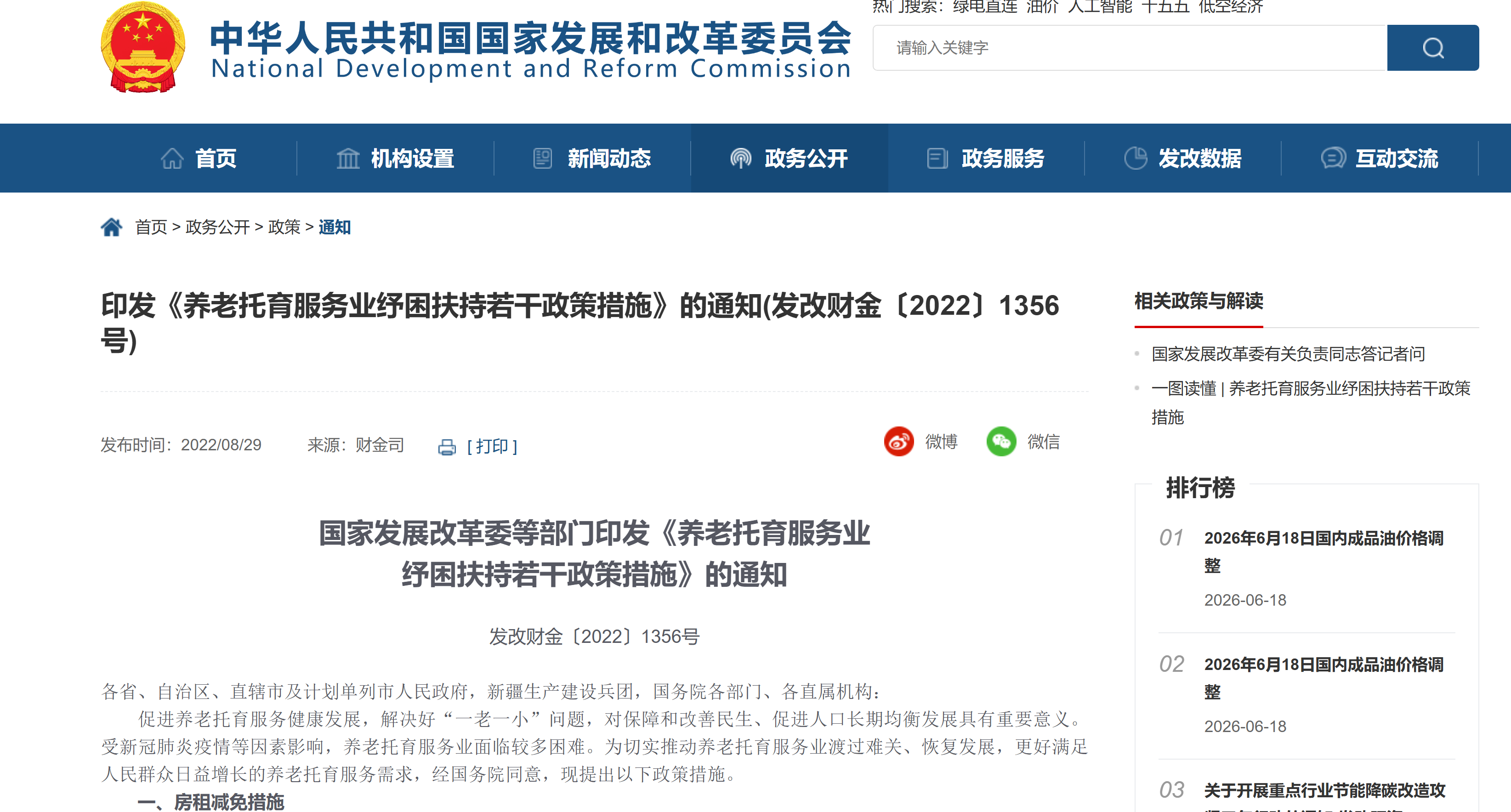Open ranking item 02 oil price adjustment
Image resolution: width=1511 pixels, height=812 pixels.
tap(1324, 678)
